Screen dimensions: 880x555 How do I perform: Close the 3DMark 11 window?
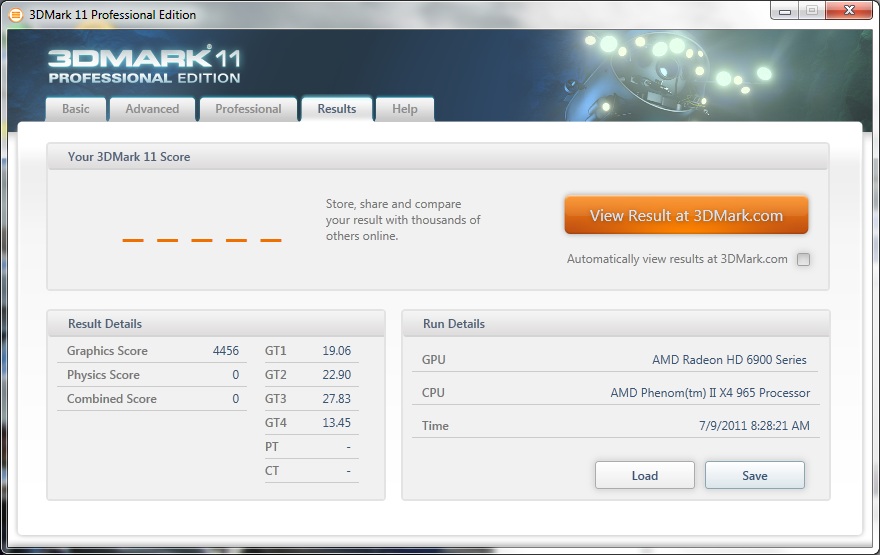coord(849,11)
